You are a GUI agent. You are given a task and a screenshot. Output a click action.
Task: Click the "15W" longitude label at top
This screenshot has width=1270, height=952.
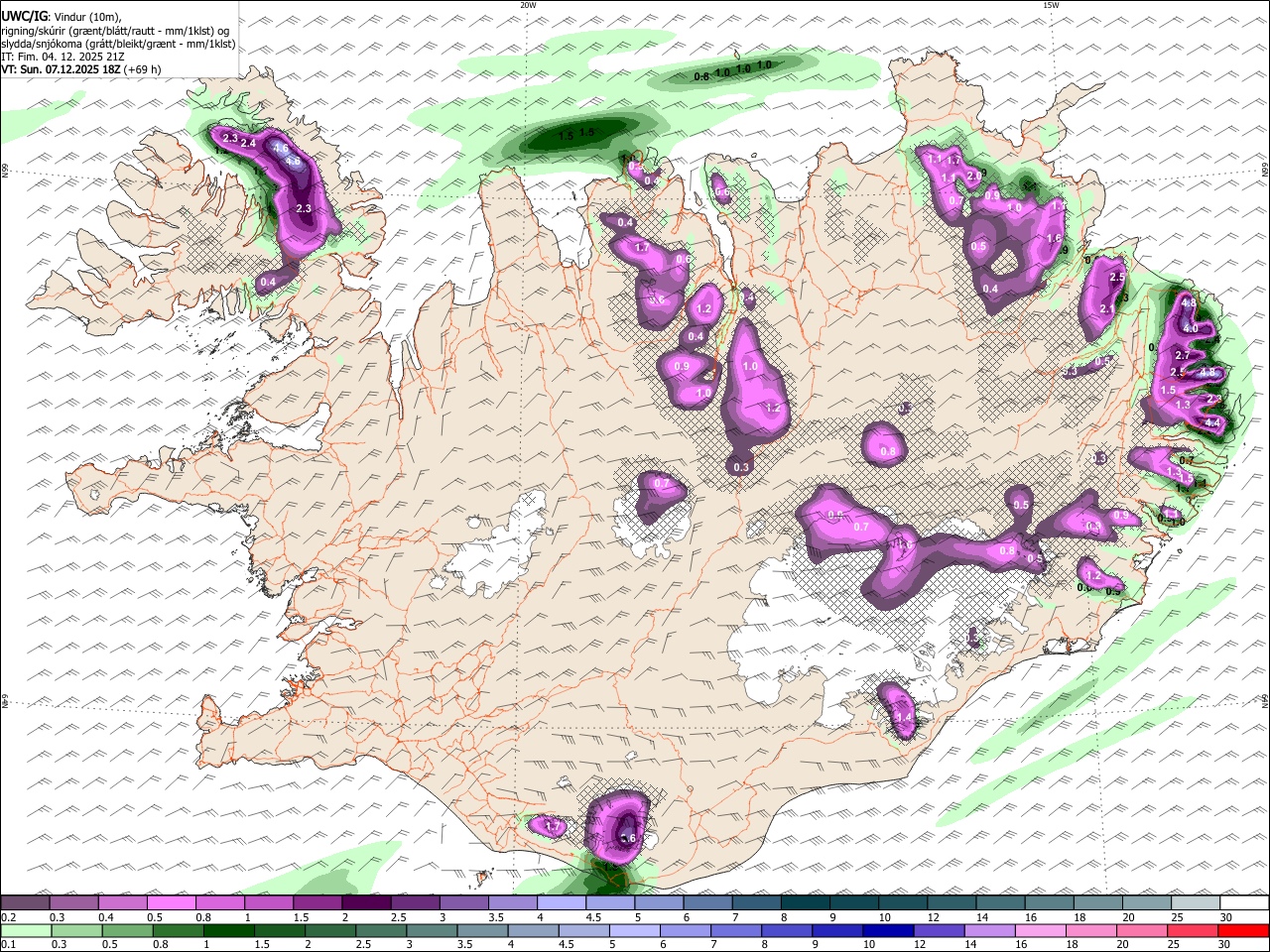(1051, 5)
